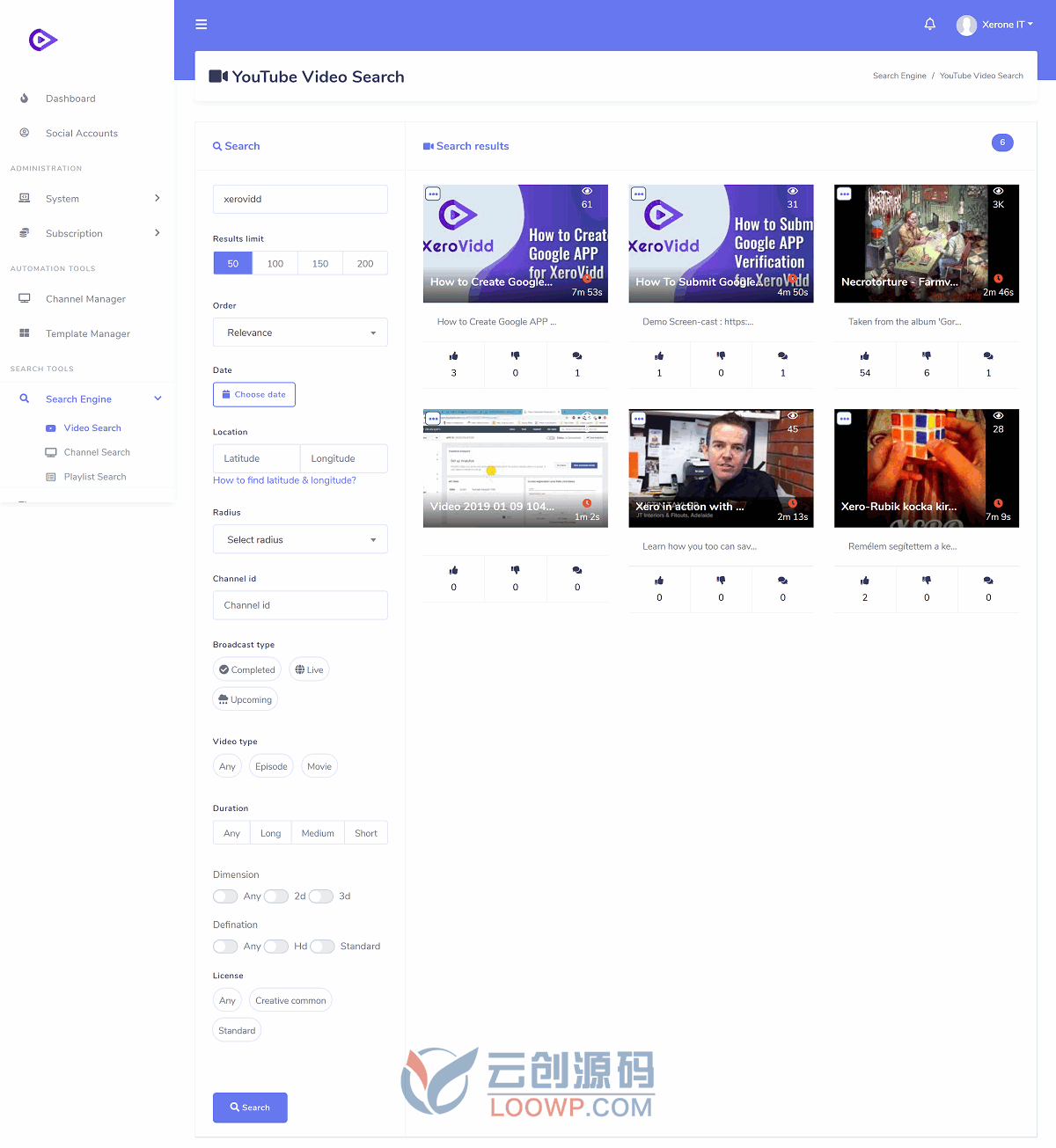Open Playlist Search menu item
Viewport: 1056px width, 1148px height.
pos(95,477)
